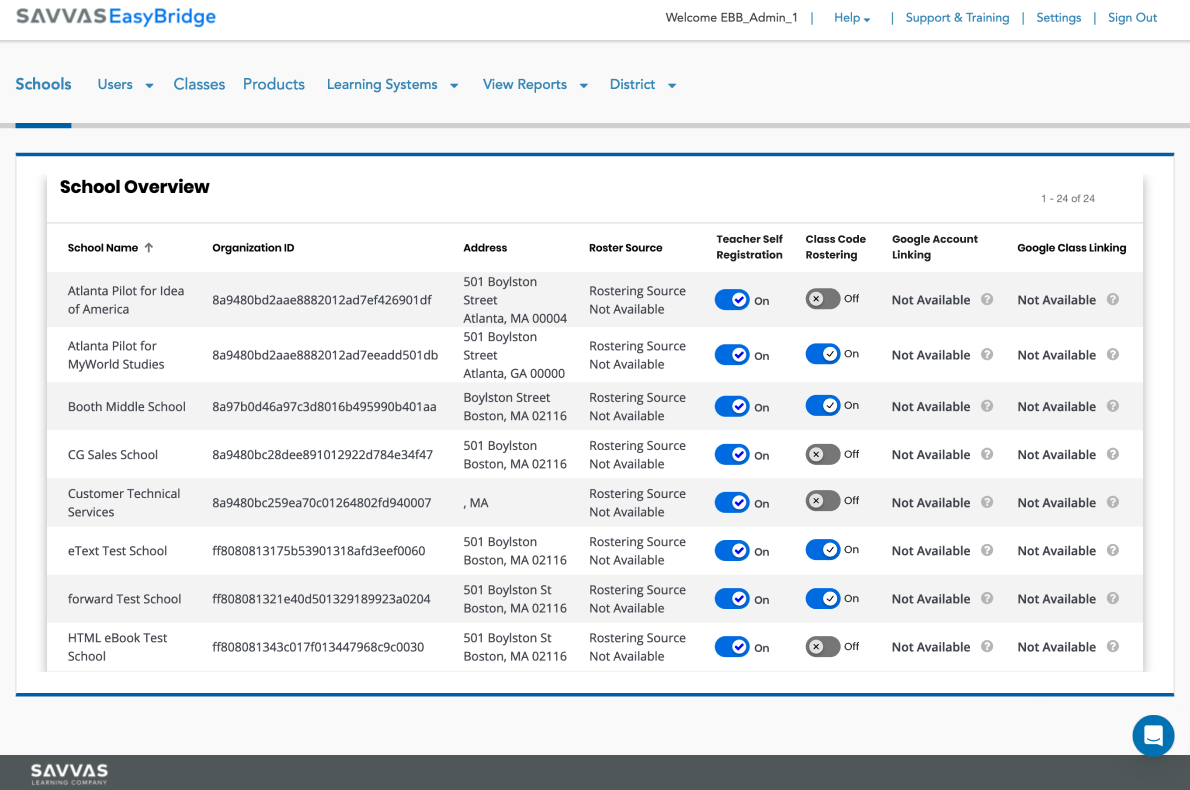Click organization ID ff8080813175b53901318afd3eef0060

(x=319, y=551)
